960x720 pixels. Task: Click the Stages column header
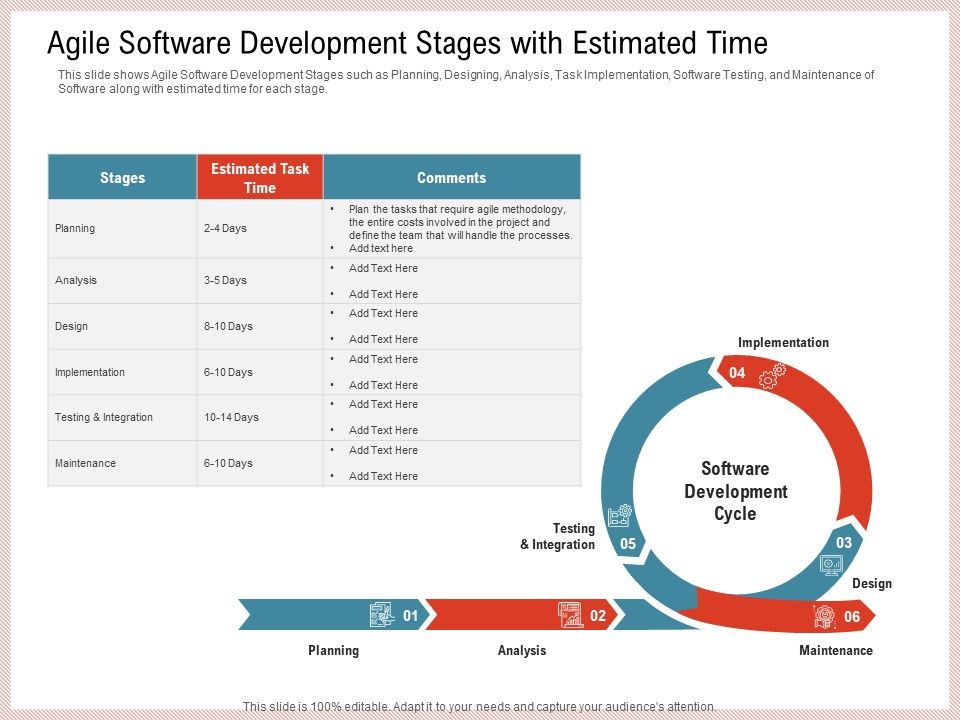[122, 178]
